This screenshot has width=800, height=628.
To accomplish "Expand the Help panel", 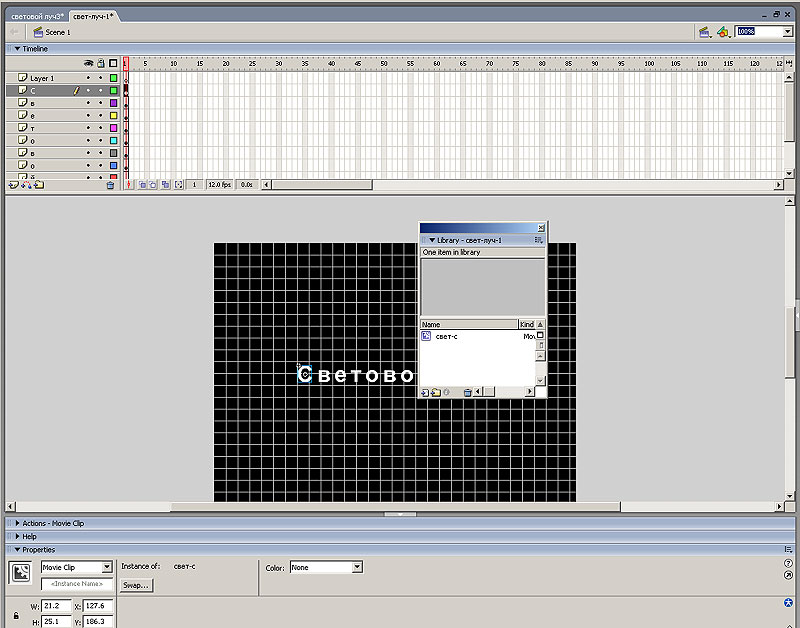I will [29, 536].
